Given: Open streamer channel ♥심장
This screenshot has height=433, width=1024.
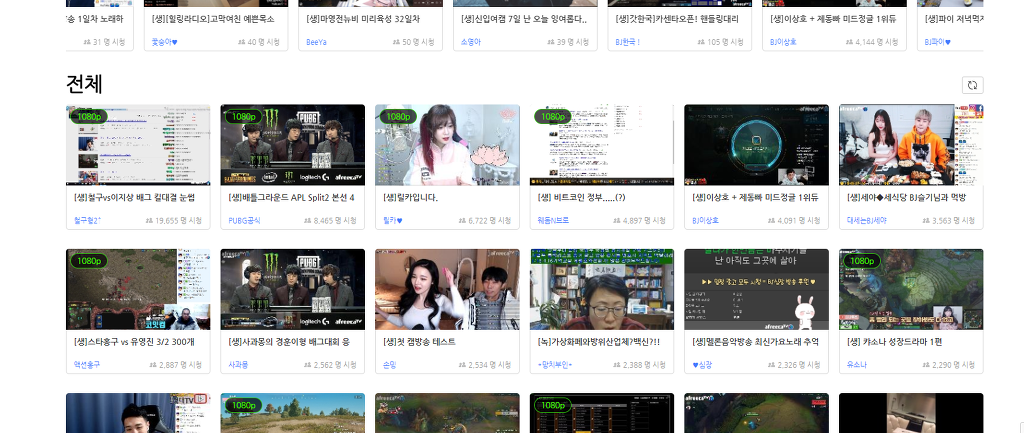Looking at the screenshot, I should [x=702, y=365].
